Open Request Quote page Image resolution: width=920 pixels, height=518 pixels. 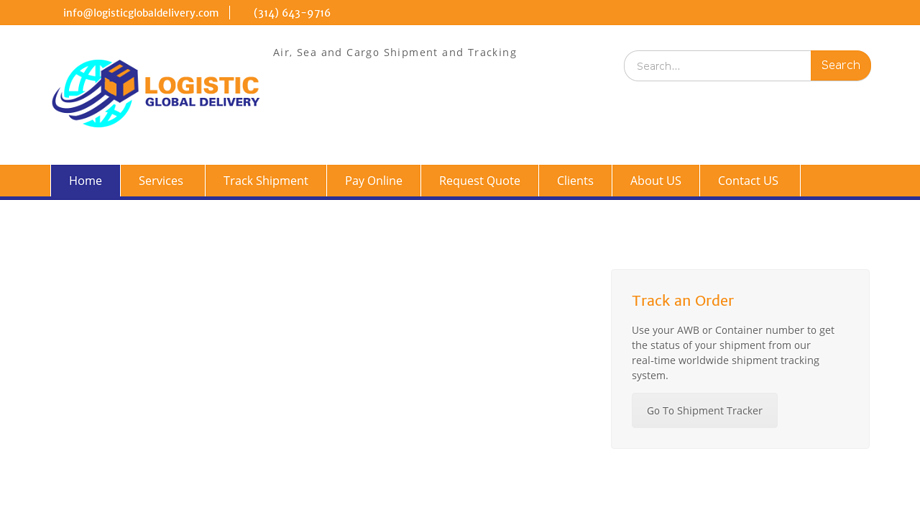(479, 181)
